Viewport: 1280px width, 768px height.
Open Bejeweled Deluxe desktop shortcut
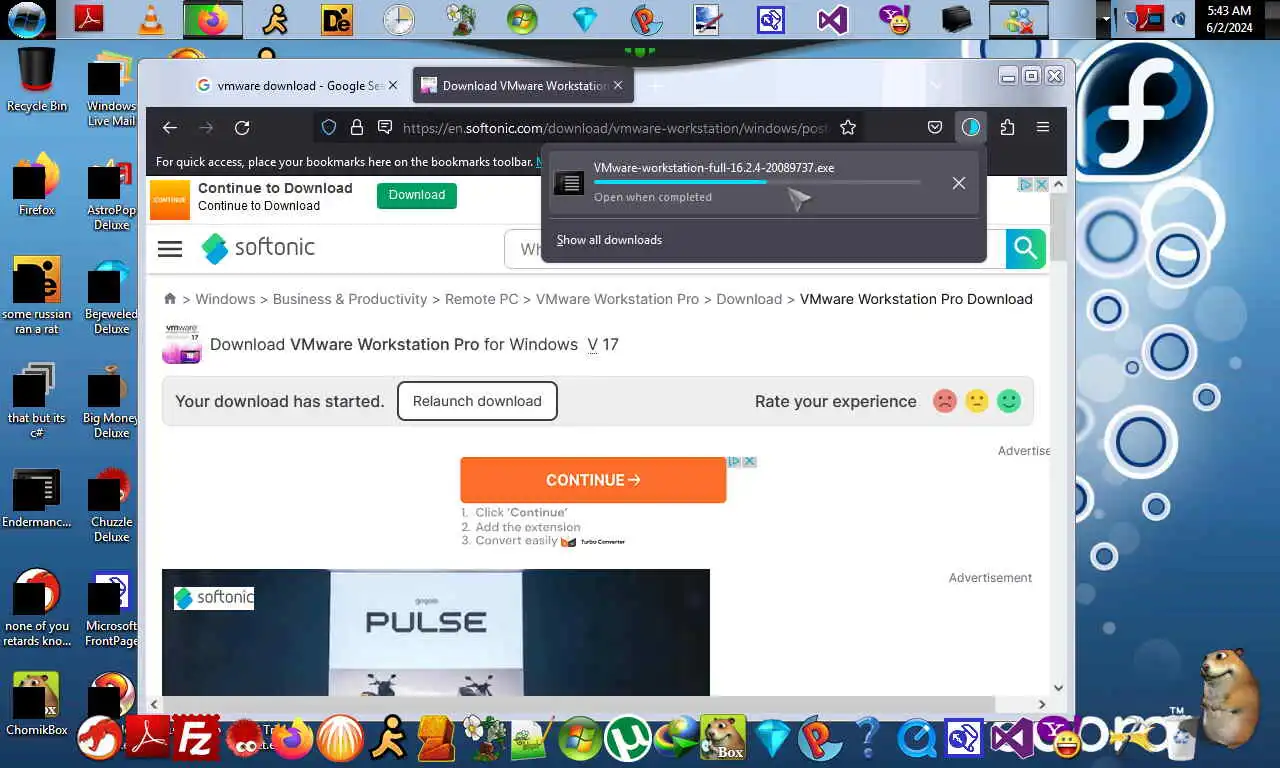coord(111,297)
